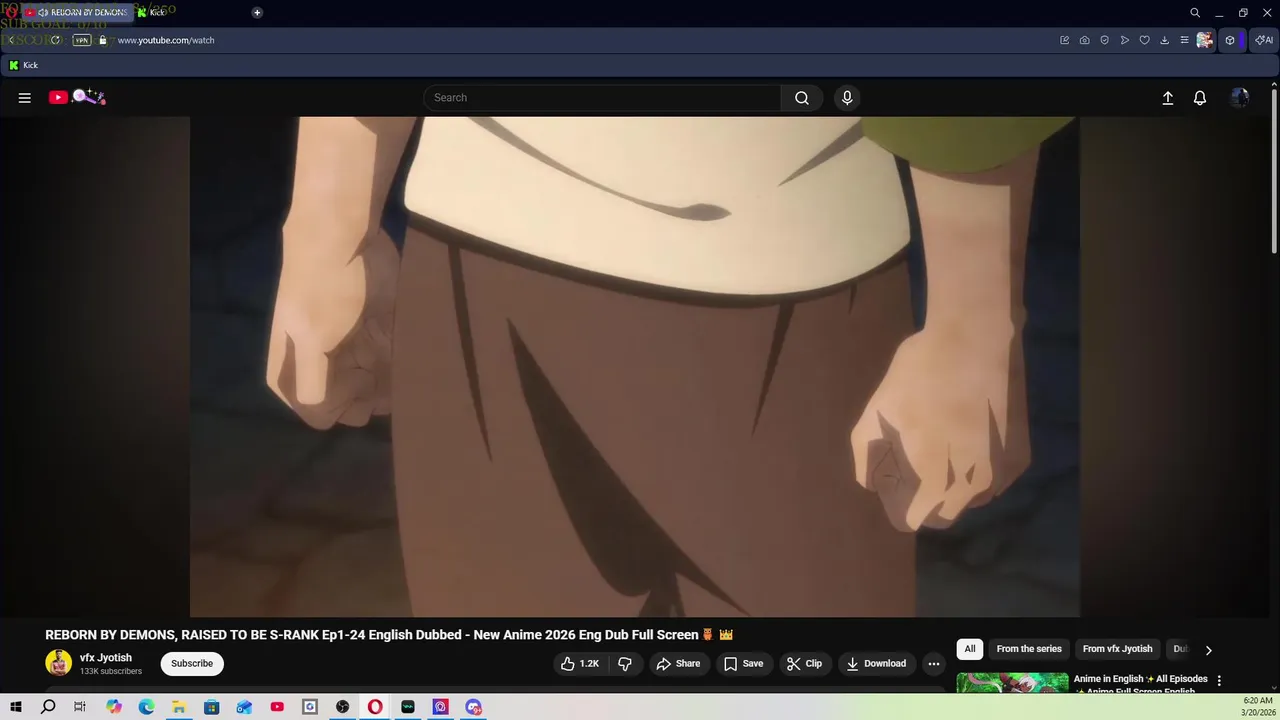
Task: Open the privacy shield ad blocker
Action: click(1105, 40)
